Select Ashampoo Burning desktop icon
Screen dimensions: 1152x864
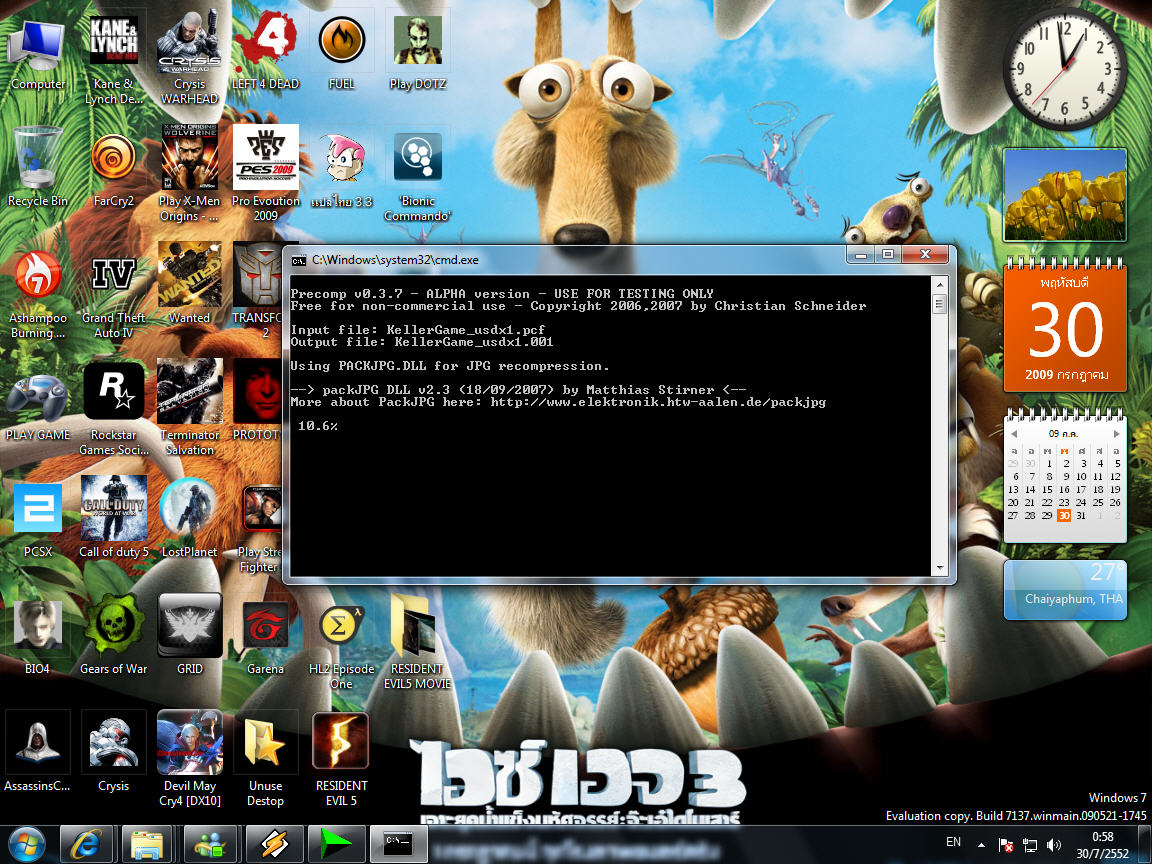tap(37, 294)
